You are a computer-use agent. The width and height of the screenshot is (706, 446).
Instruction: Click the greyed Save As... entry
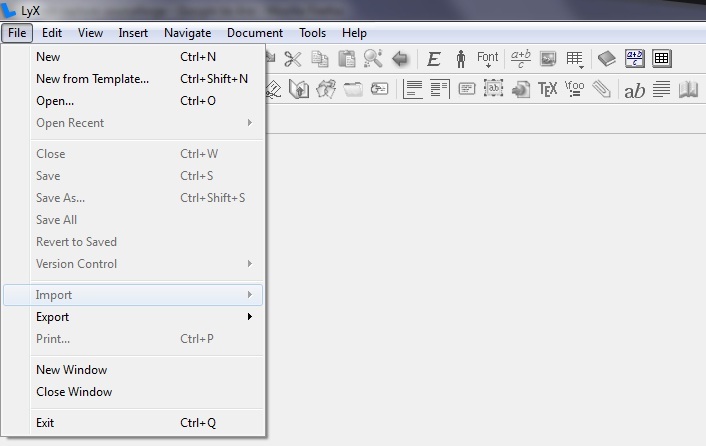point(133,198)
